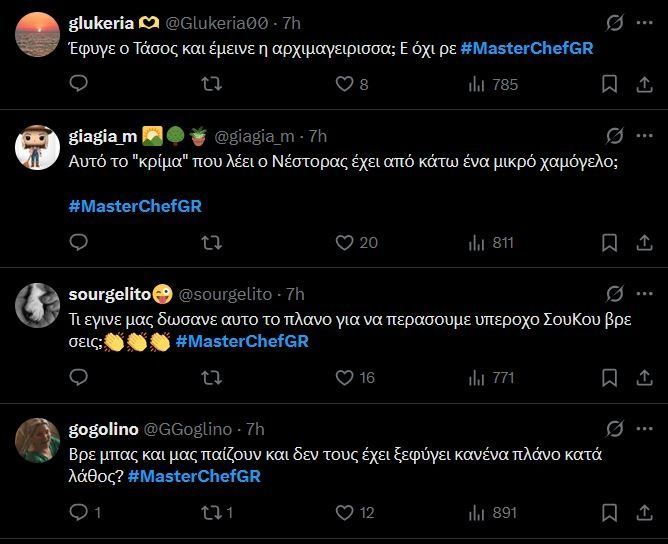View analytics with 891 views
Viewport: 668px width, 544px height.
point(493,512)
